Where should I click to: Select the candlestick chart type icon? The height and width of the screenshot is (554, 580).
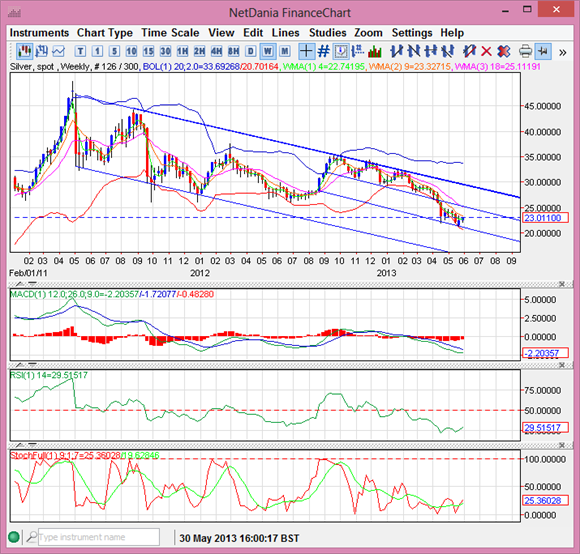(24, 51)
